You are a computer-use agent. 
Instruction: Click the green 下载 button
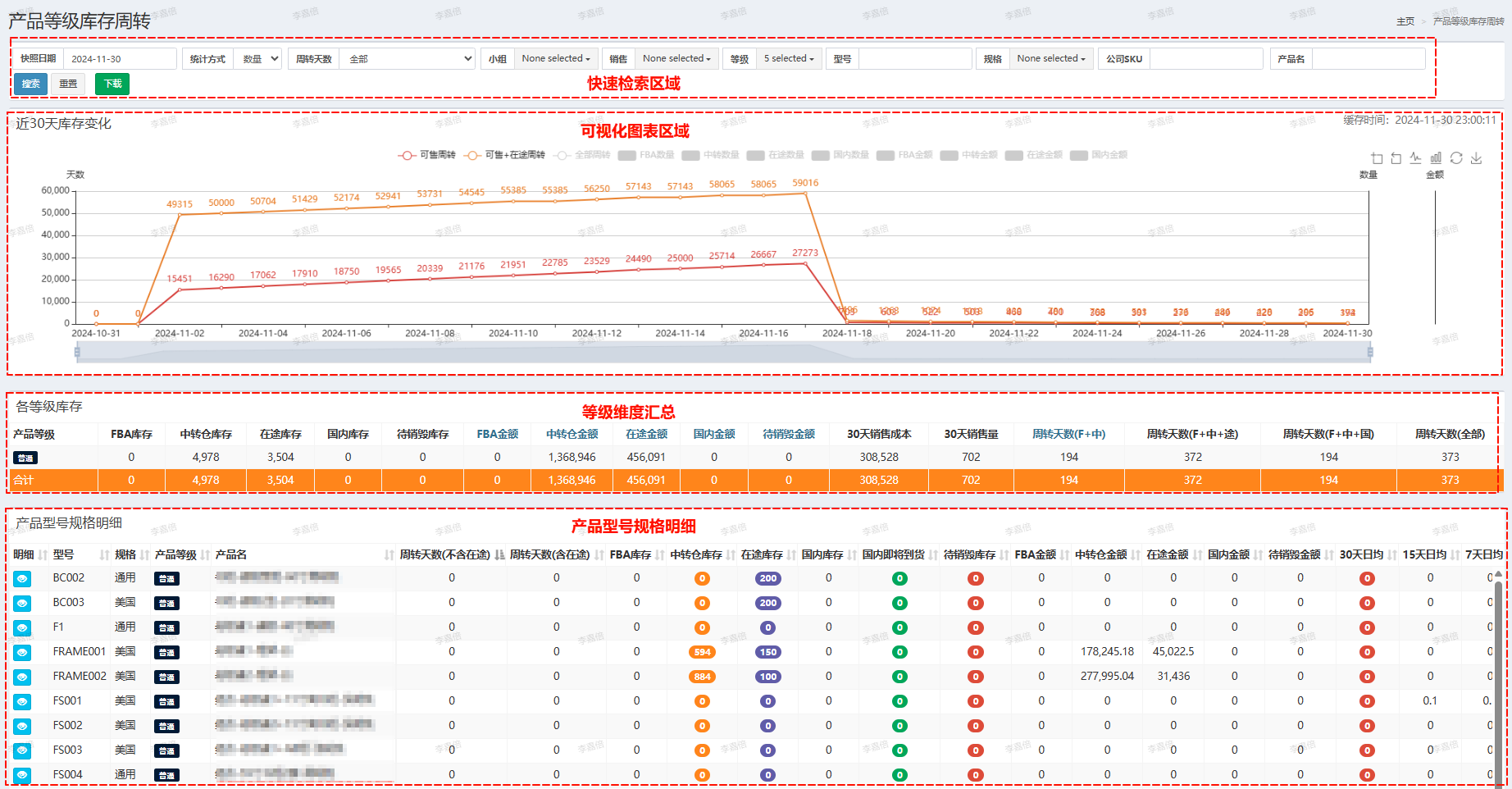112,84
